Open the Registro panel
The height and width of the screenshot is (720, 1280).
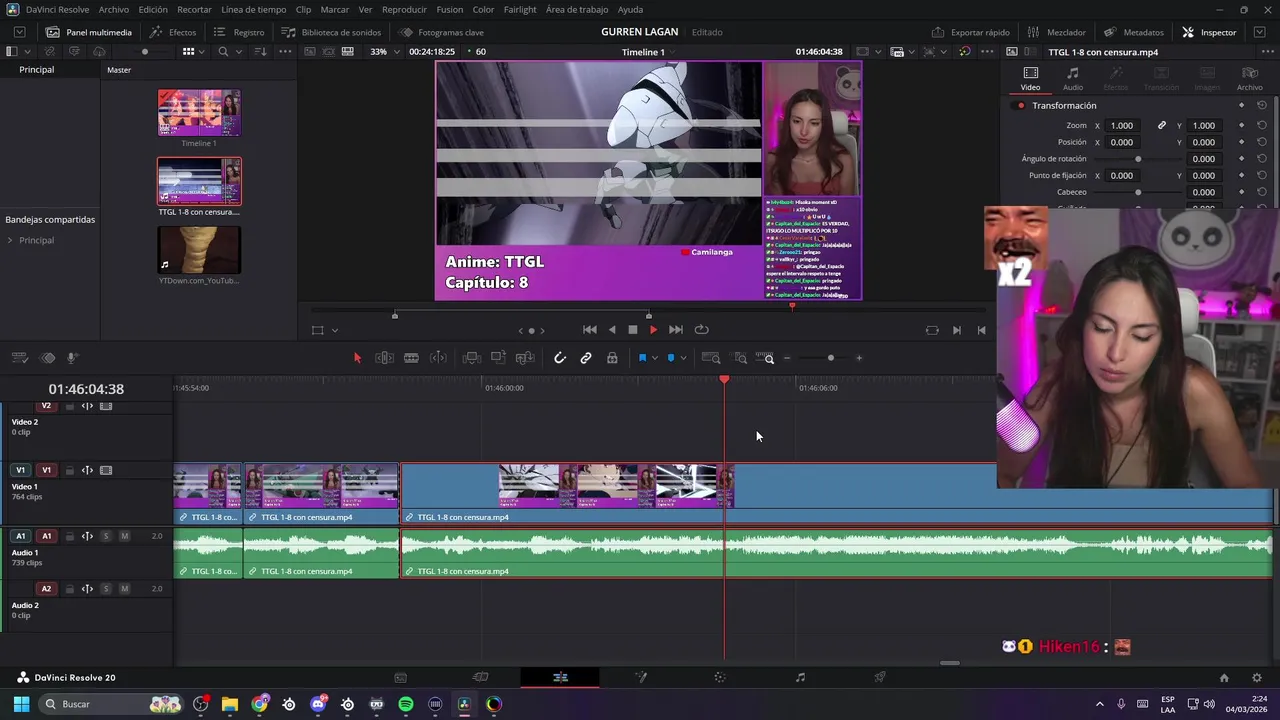coord(239,32)
